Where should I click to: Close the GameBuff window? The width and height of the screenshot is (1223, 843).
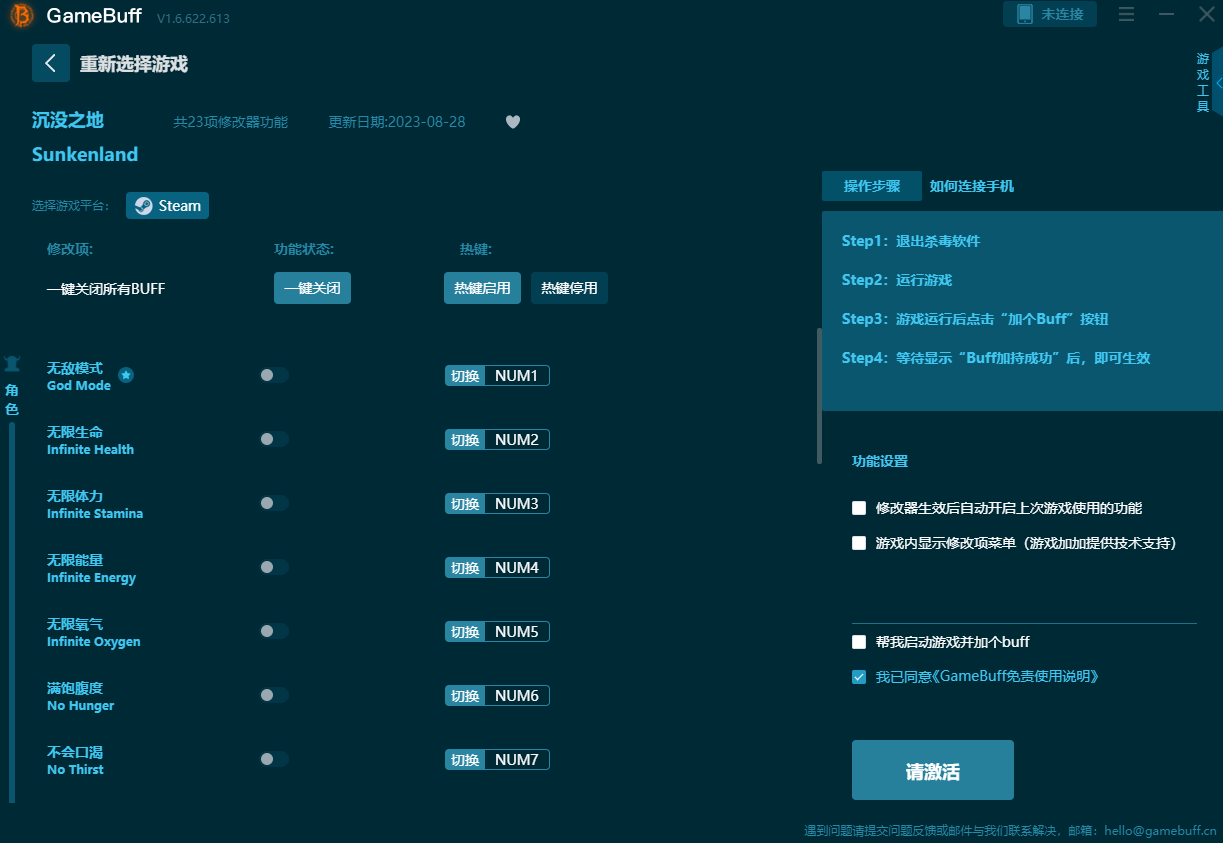pyautogui.click(x=1206, y=14)
